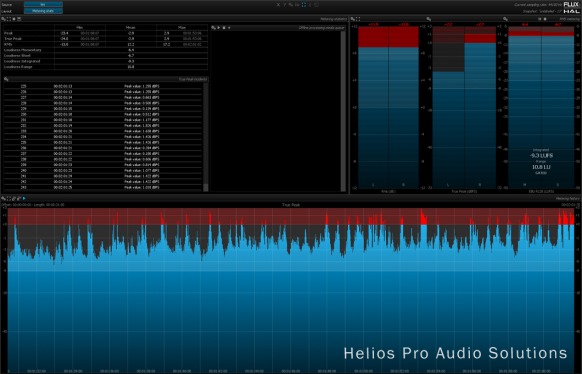
Task: Expand the offline processing queue arrow menu
Action: pos(229,28)
